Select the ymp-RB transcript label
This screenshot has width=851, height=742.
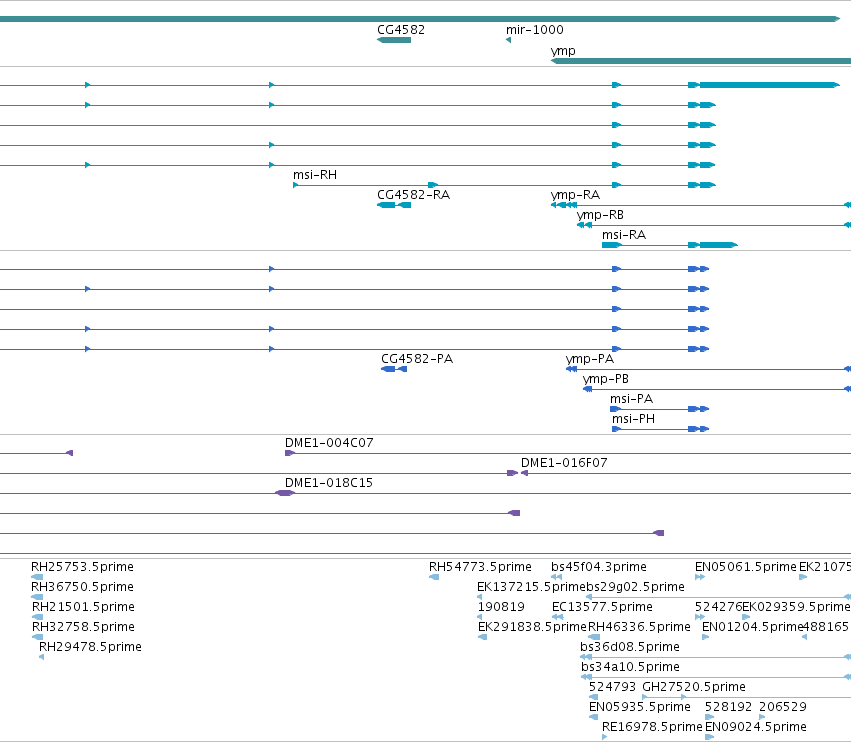[600, 215]
